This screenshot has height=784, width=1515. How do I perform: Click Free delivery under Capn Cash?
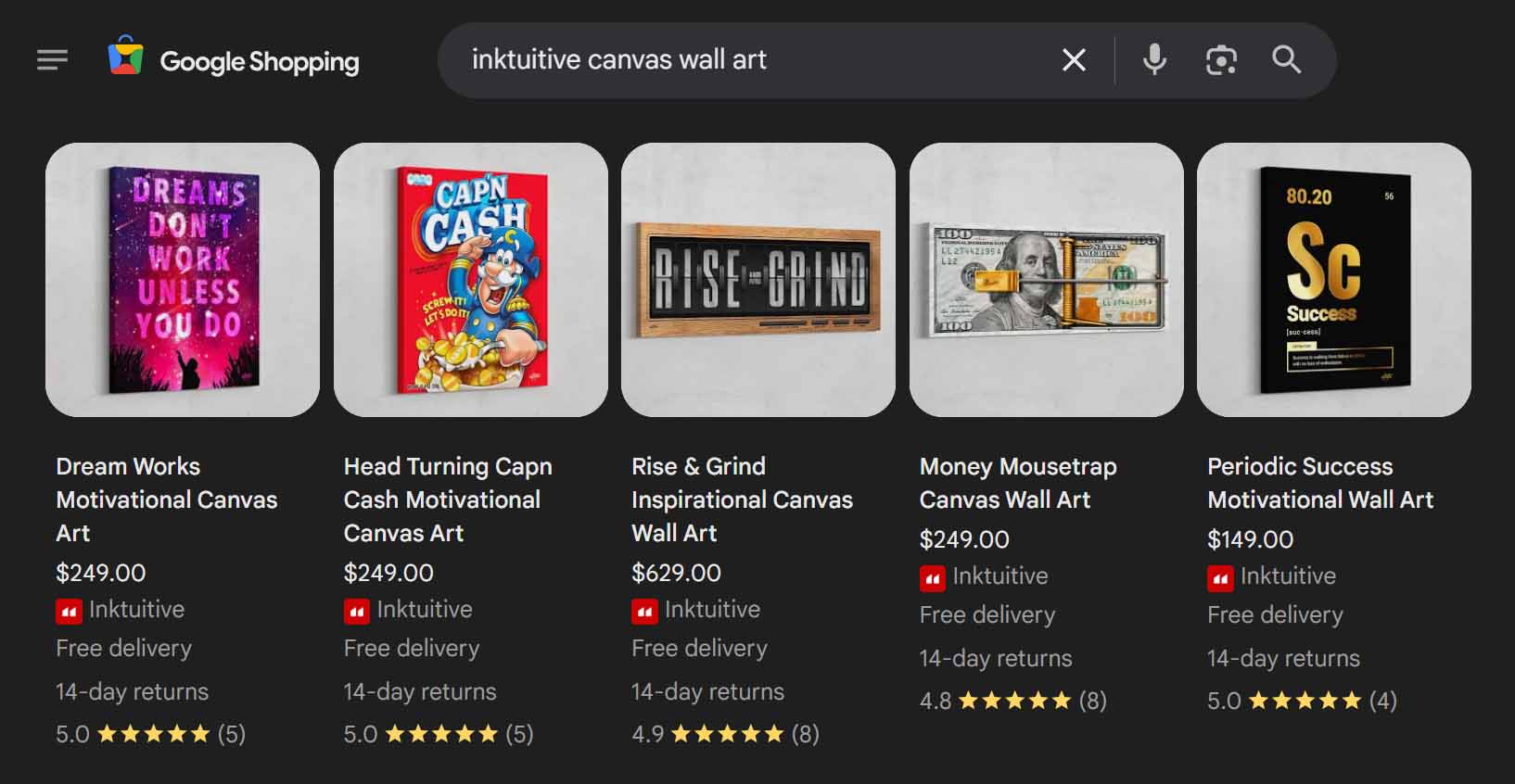tap(412, 649)
